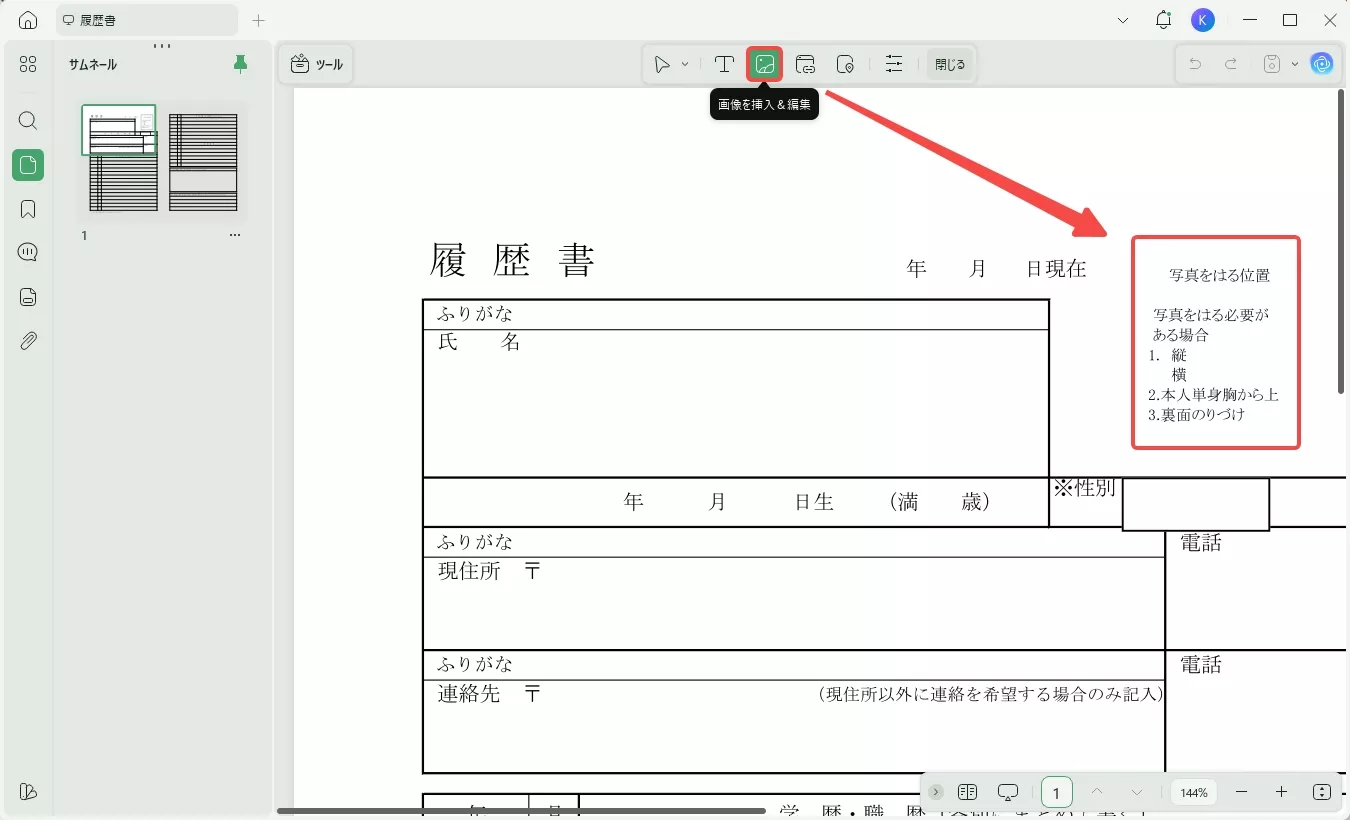Open the image insert and edit tool

coord(766,64)
